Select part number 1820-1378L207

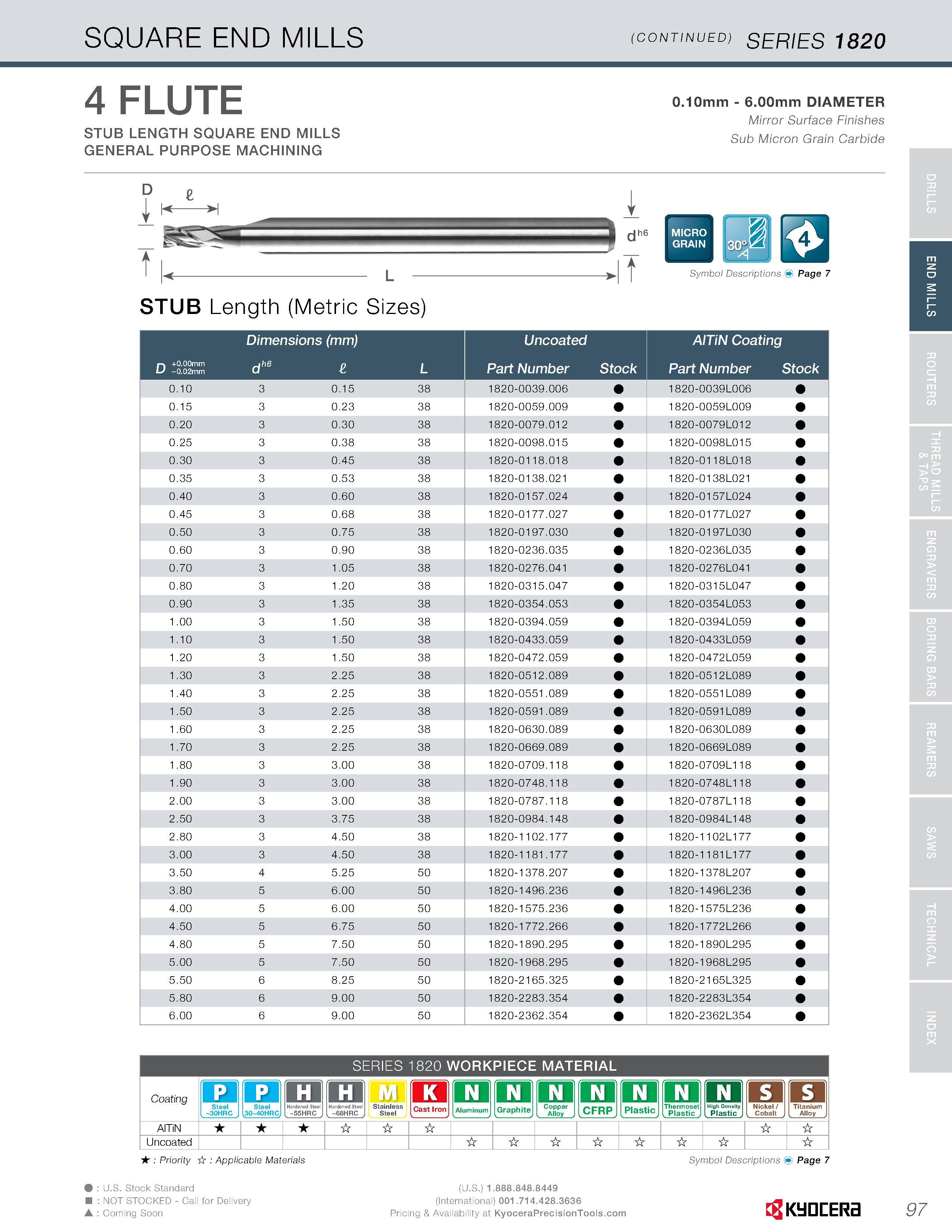(x=709, y=873)
